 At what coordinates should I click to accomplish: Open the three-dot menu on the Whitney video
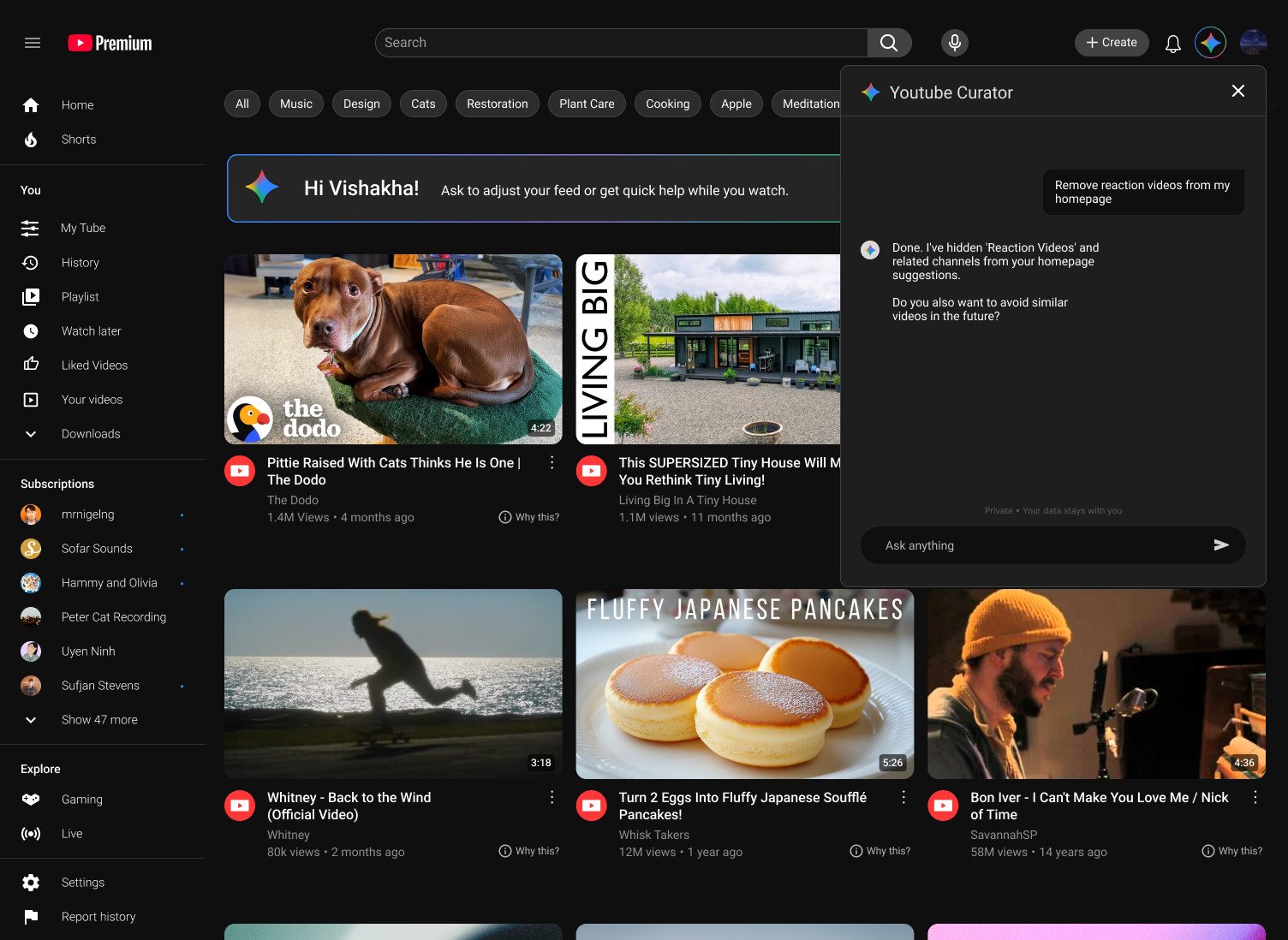(x=552, y=797)
